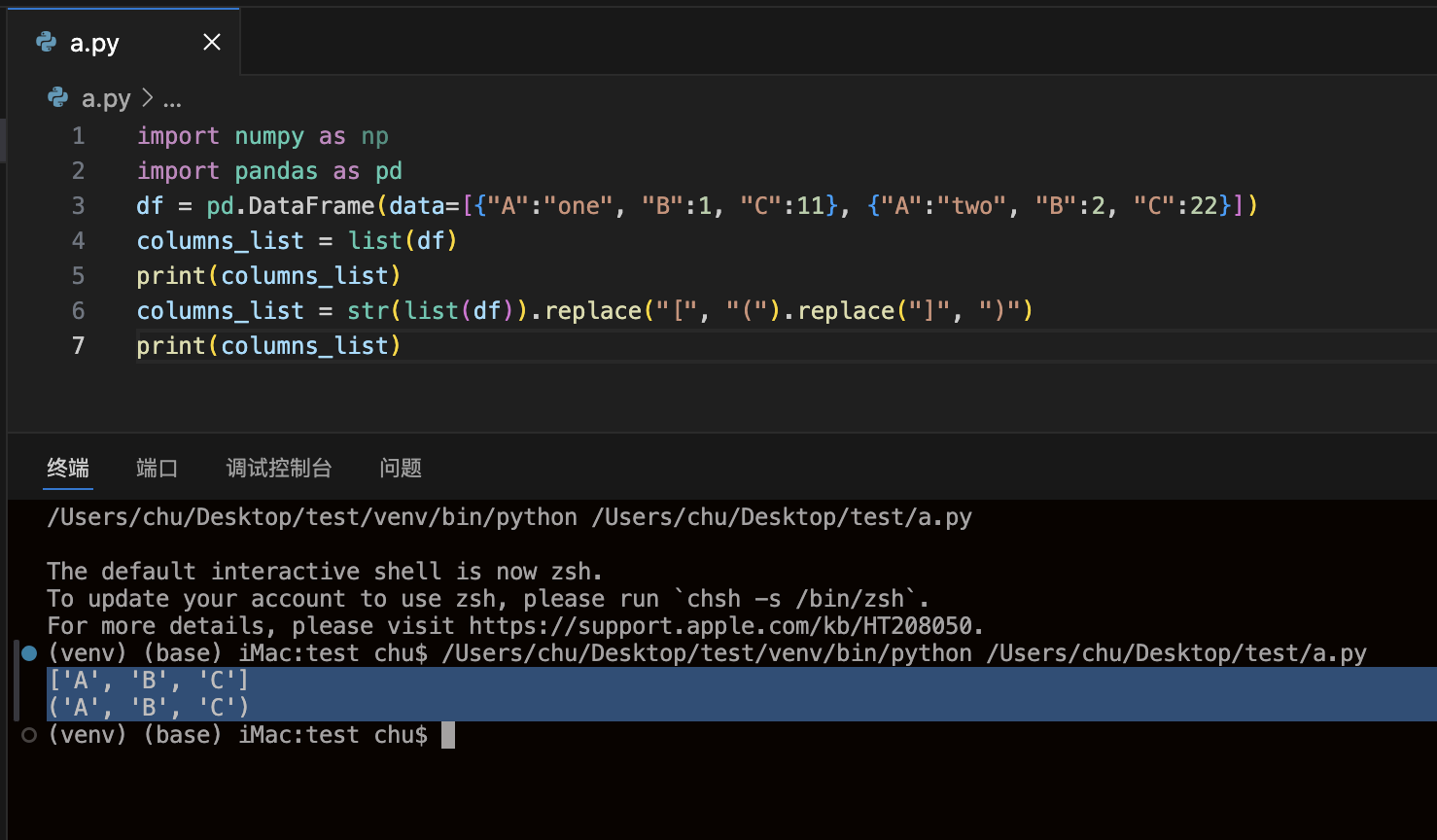This screenshot has width=1437, height=840.
Task: Click the pd.DataFrame call on line 3
Action: [x=290, y=206]
